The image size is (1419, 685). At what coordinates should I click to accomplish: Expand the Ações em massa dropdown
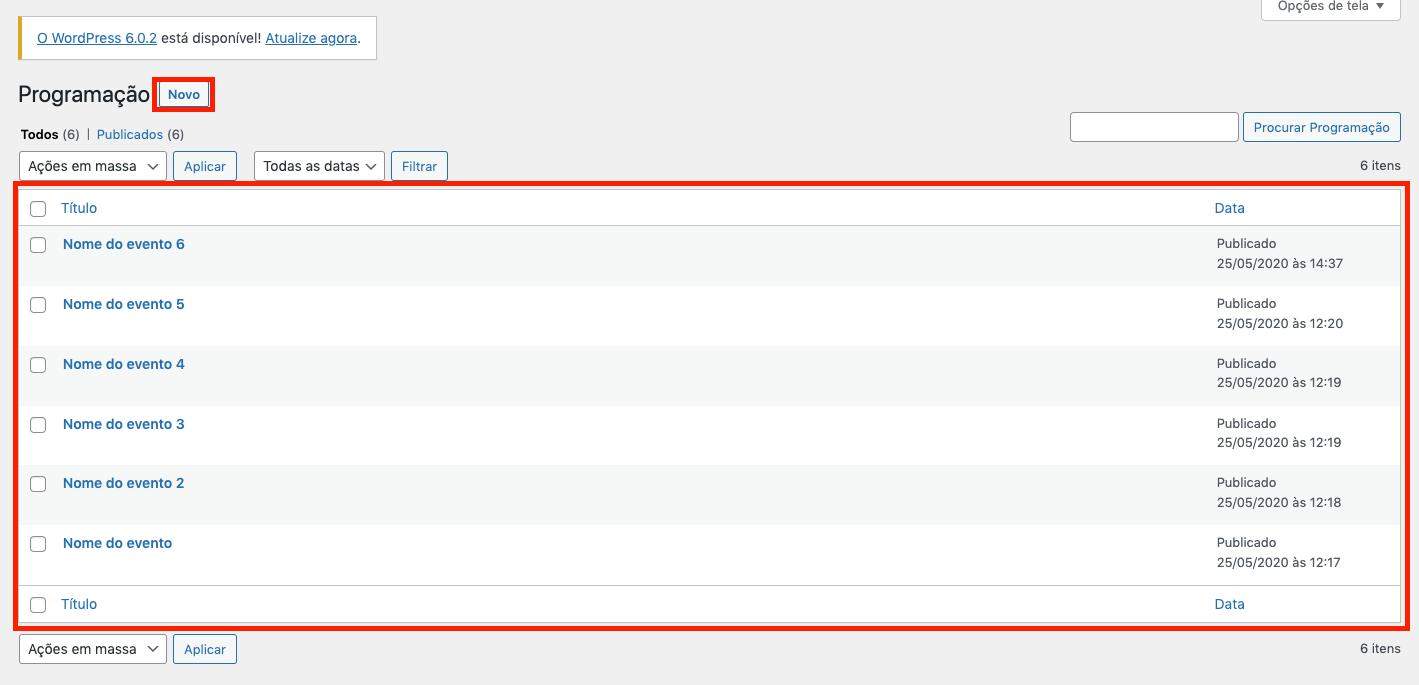point(92,166)
